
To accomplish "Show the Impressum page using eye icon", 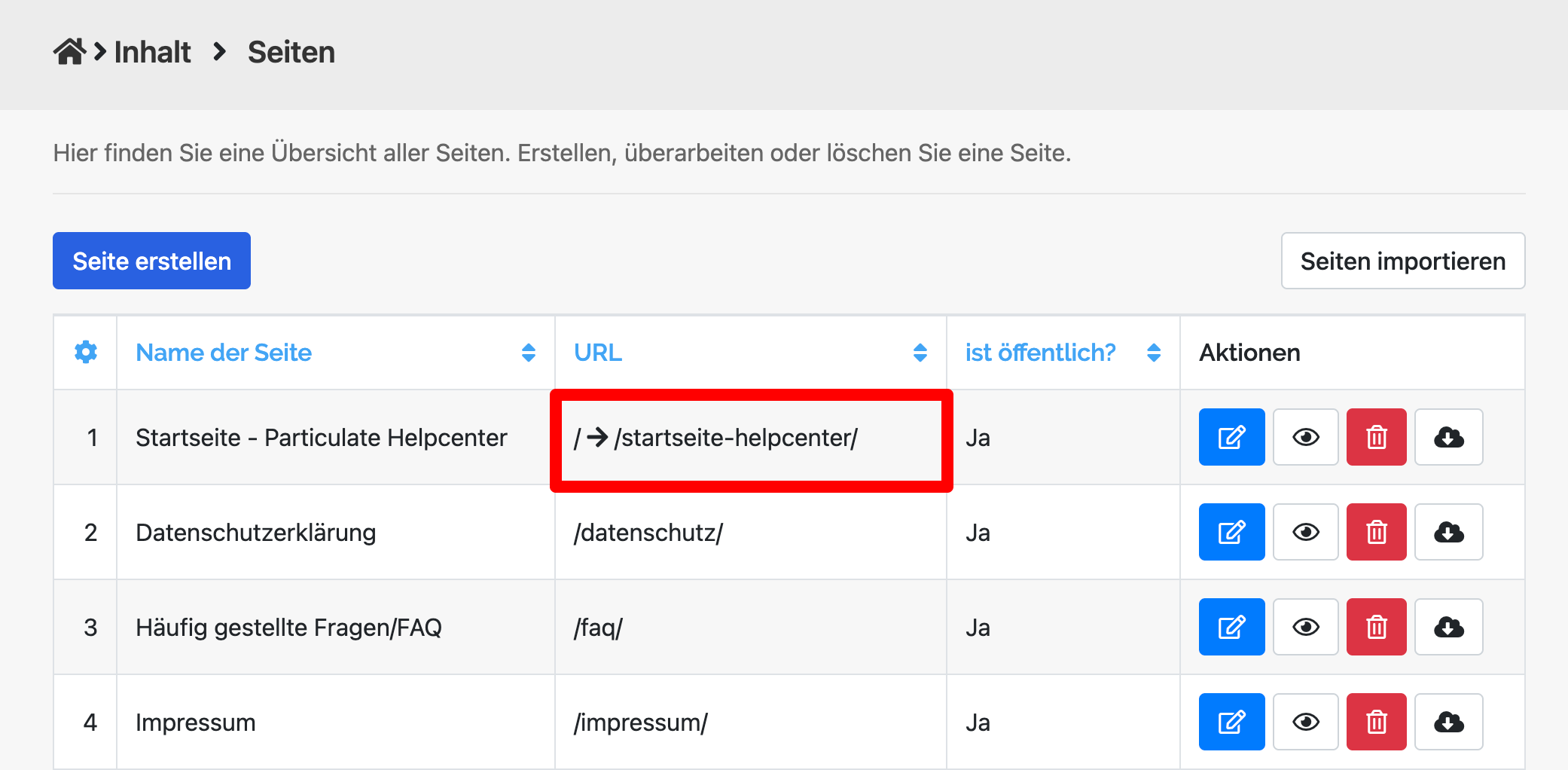I will 1305,722.
